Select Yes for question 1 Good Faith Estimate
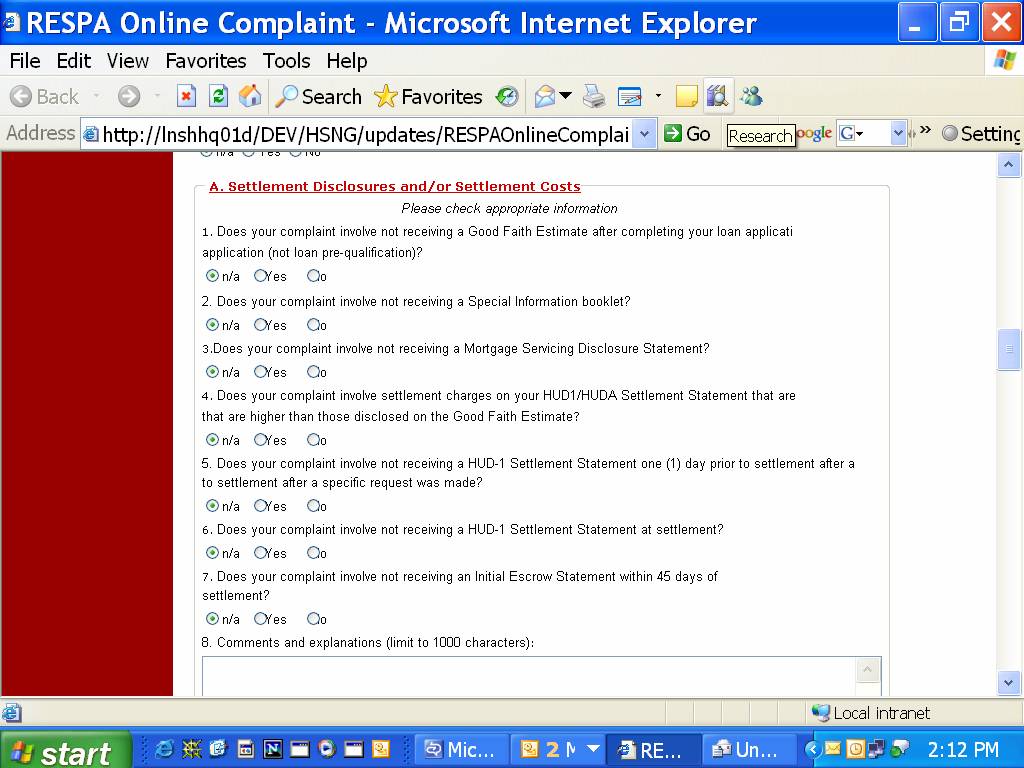The image size is (1024, 768). point(261,276)
